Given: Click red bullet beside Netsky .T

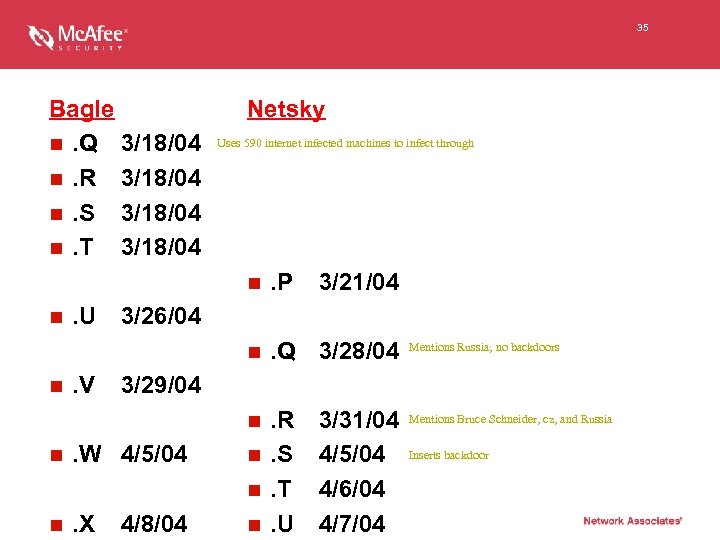Looking at the screenshot, I should tap(254, 490).
